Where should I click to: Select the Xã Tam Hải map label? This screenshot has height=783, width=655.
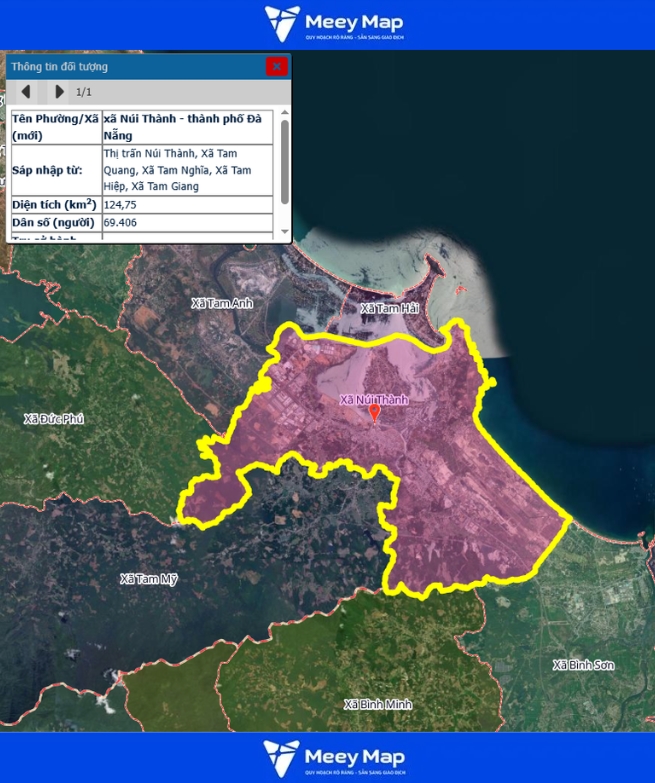click(x=390, y=309)
